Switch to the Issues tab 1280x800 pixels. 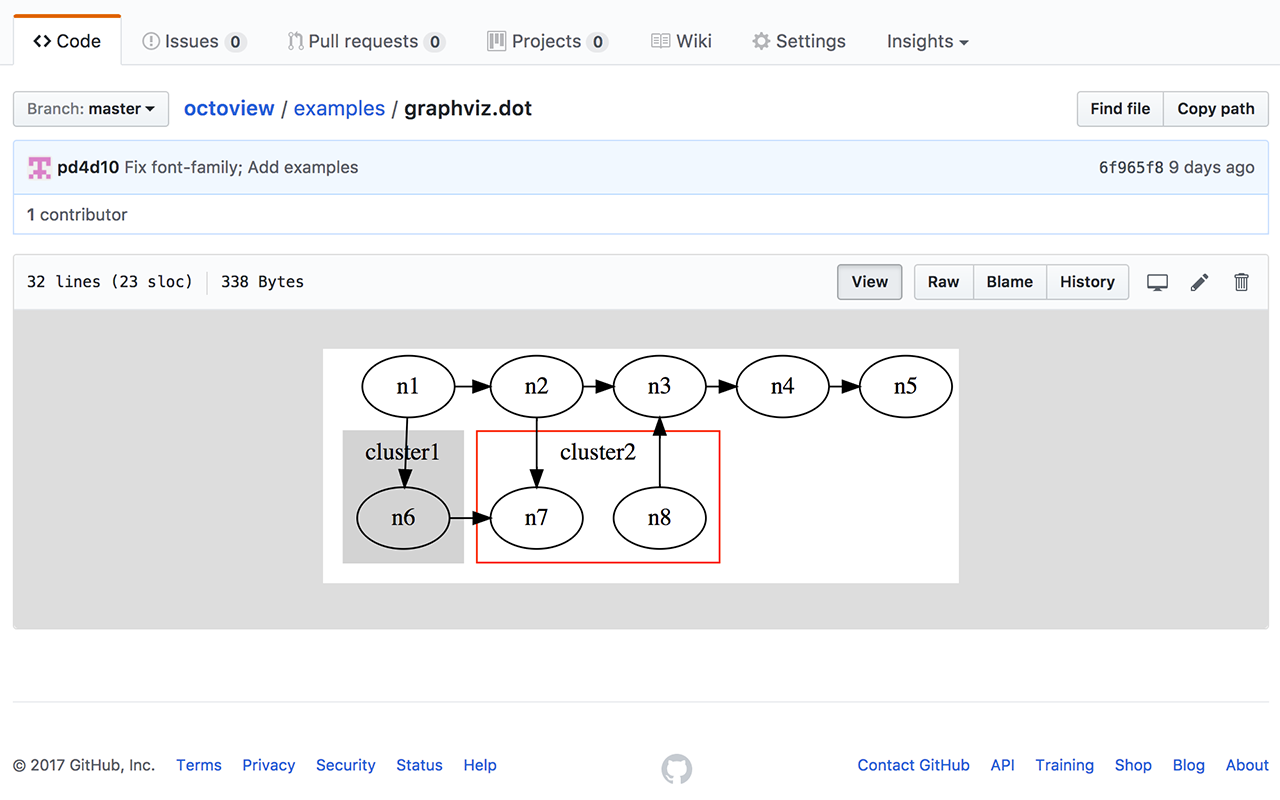pyautogui.click(x=194, y=41)
